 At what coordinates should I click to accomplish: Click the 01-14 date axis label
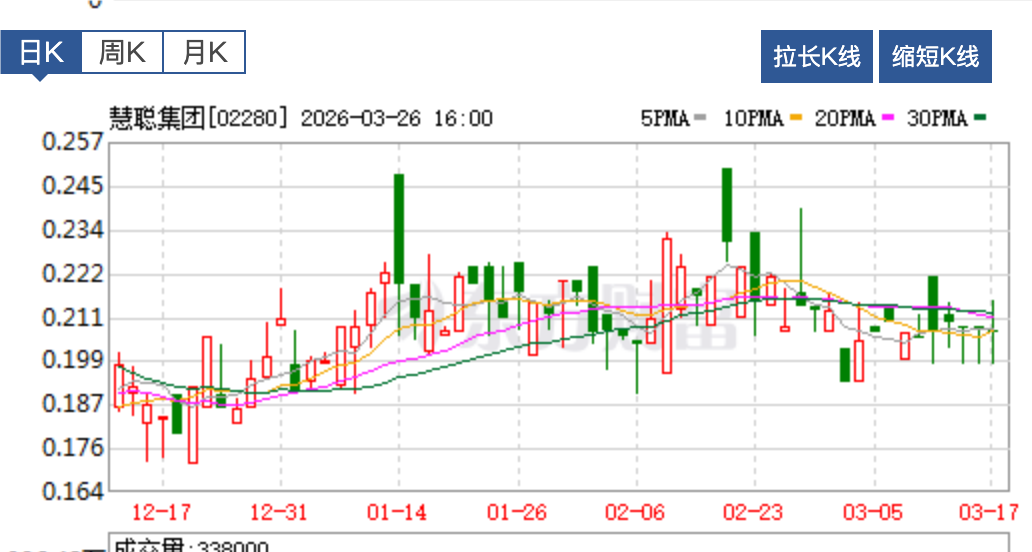pyautogui.click(x=397, y=512)
